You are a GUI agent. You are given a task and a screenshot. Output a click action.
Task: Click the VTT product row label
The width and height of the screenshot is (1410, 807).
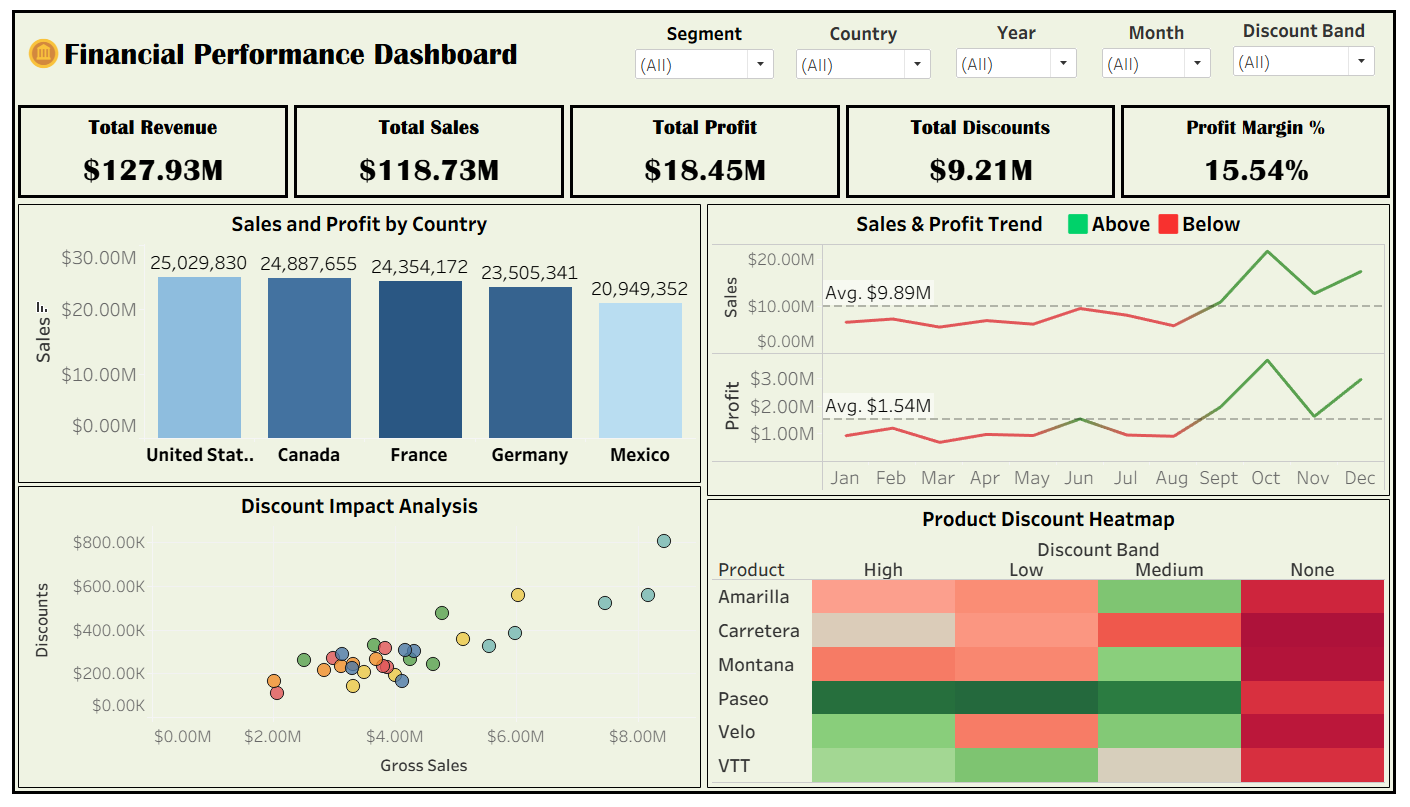coord(734,766)
